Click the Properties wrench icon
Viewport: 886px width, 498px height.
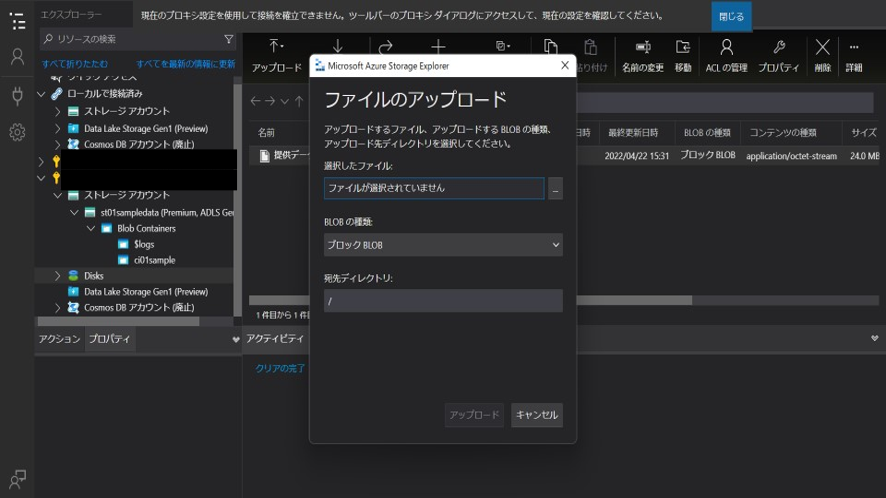(778, 55)
